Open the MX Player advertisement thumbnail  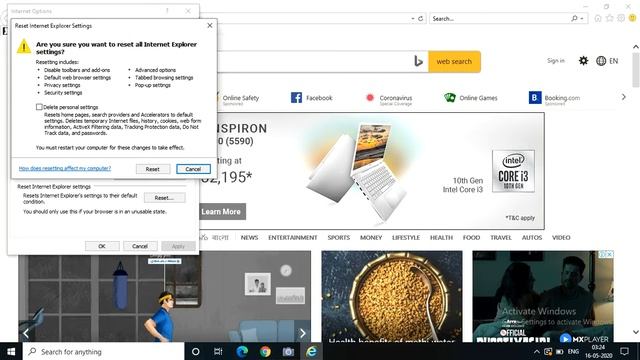pyautogui.click(x=543, y=296)
